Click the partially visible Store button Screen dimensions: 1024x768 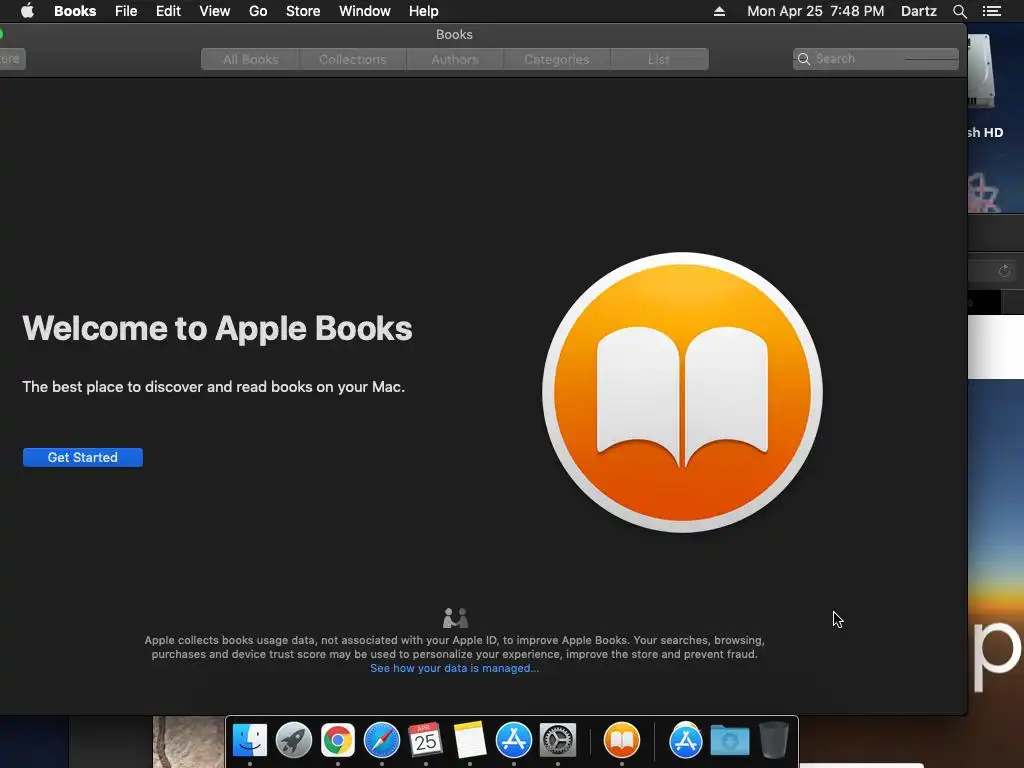click(12, 59)
